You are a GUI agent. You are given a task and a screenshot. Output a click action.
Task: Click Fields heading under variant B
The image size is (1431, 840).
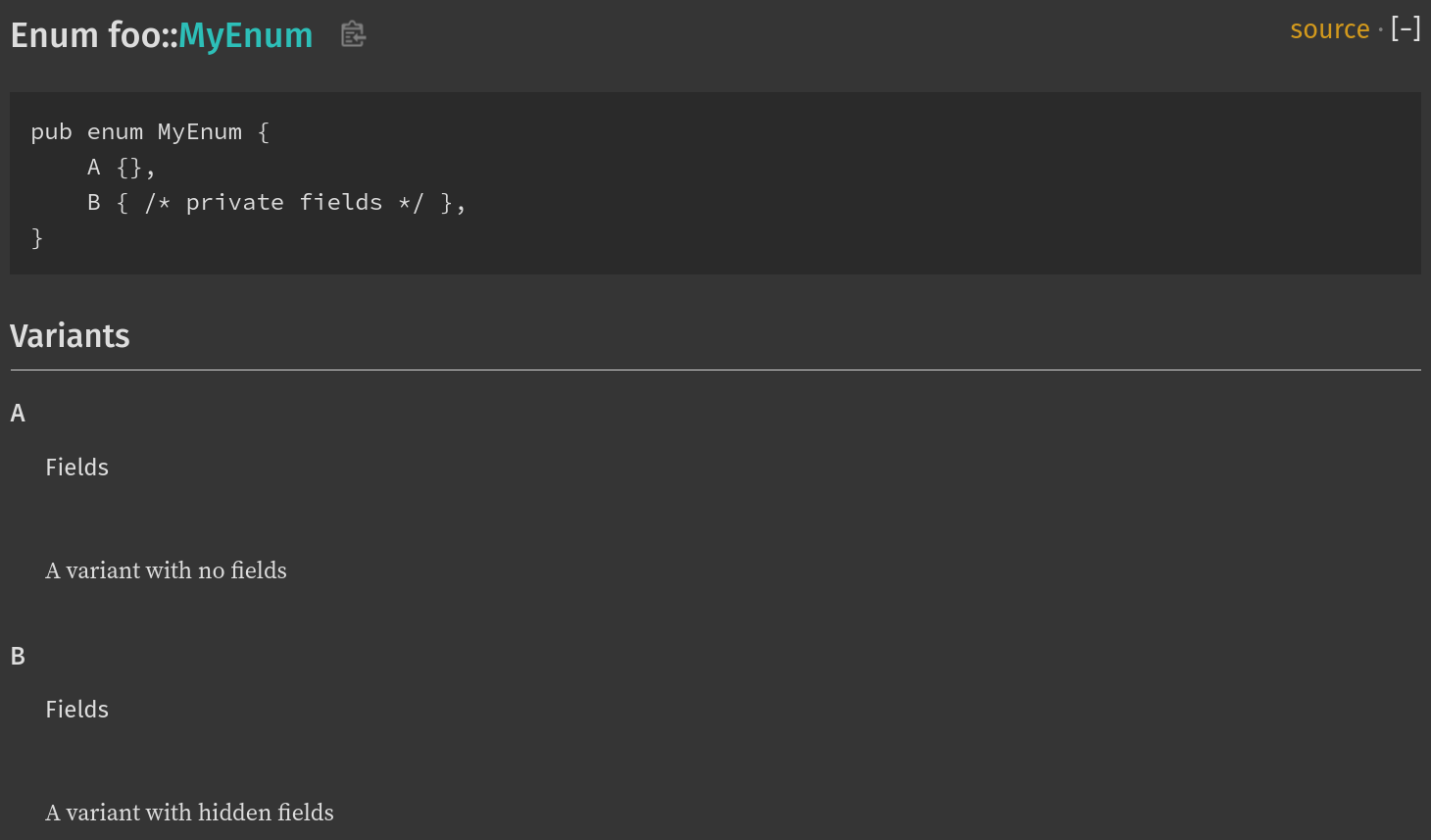(x=76, y=710)
